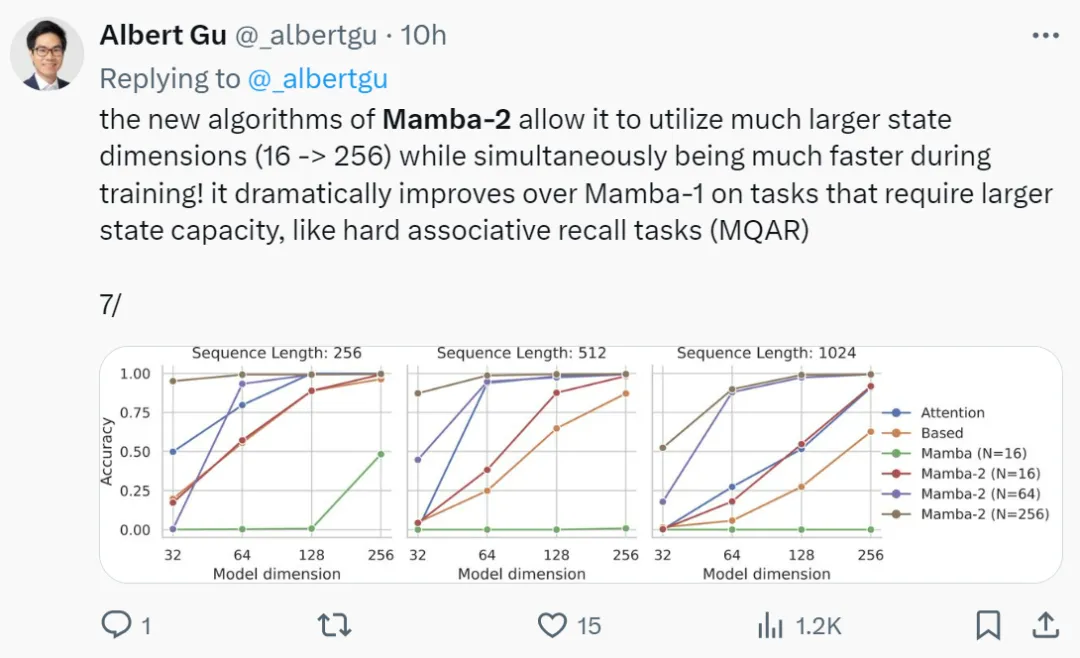Open the 10h timestamp link

point(424,35)
